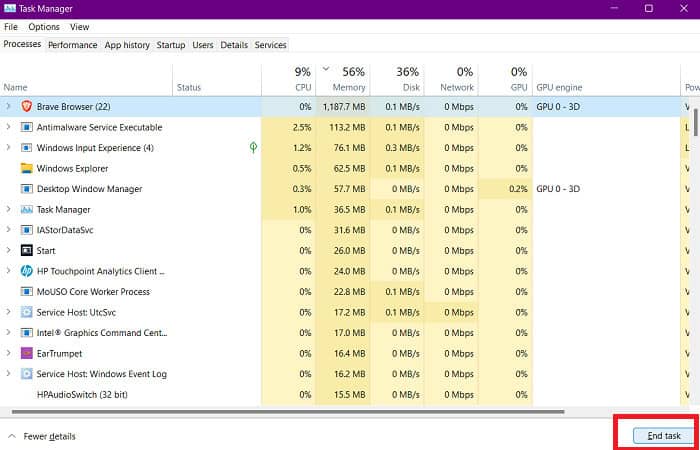Viewport: 700px width, 450px height.
Task: Click the Desktop Window Manager process icon
Action: pos(27,189)
